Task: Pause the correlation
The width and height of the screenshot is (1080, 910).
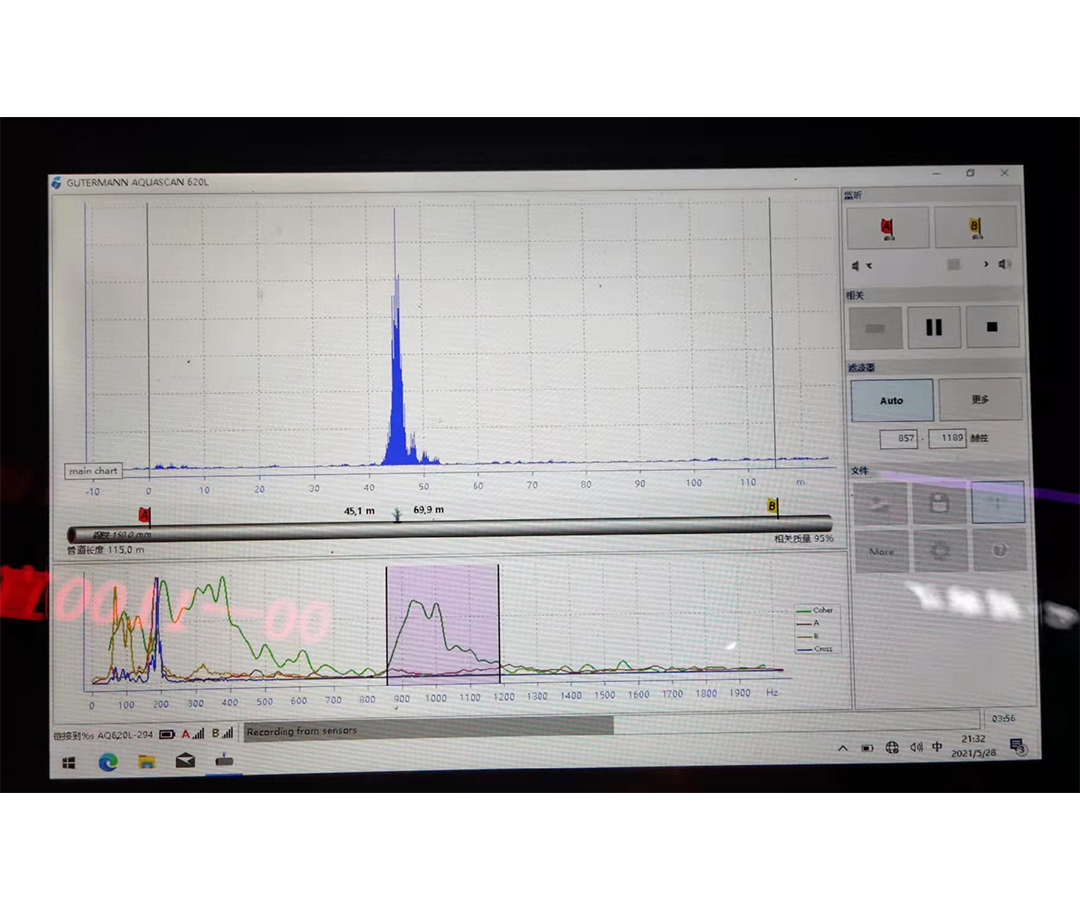Action: pos(933,327)
